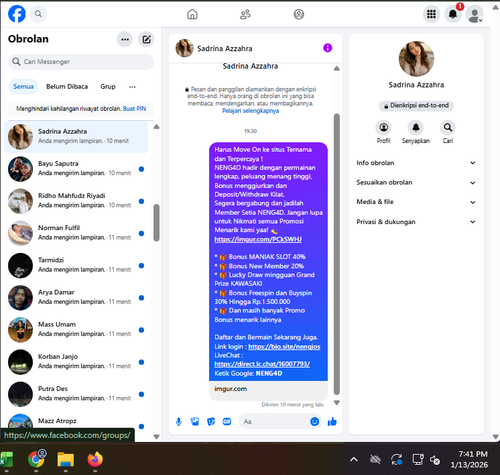The width and height of the screenshot is (500, 475).
Task: Expand the Privasi & dukungan section
Action: (x=416, y=222)
